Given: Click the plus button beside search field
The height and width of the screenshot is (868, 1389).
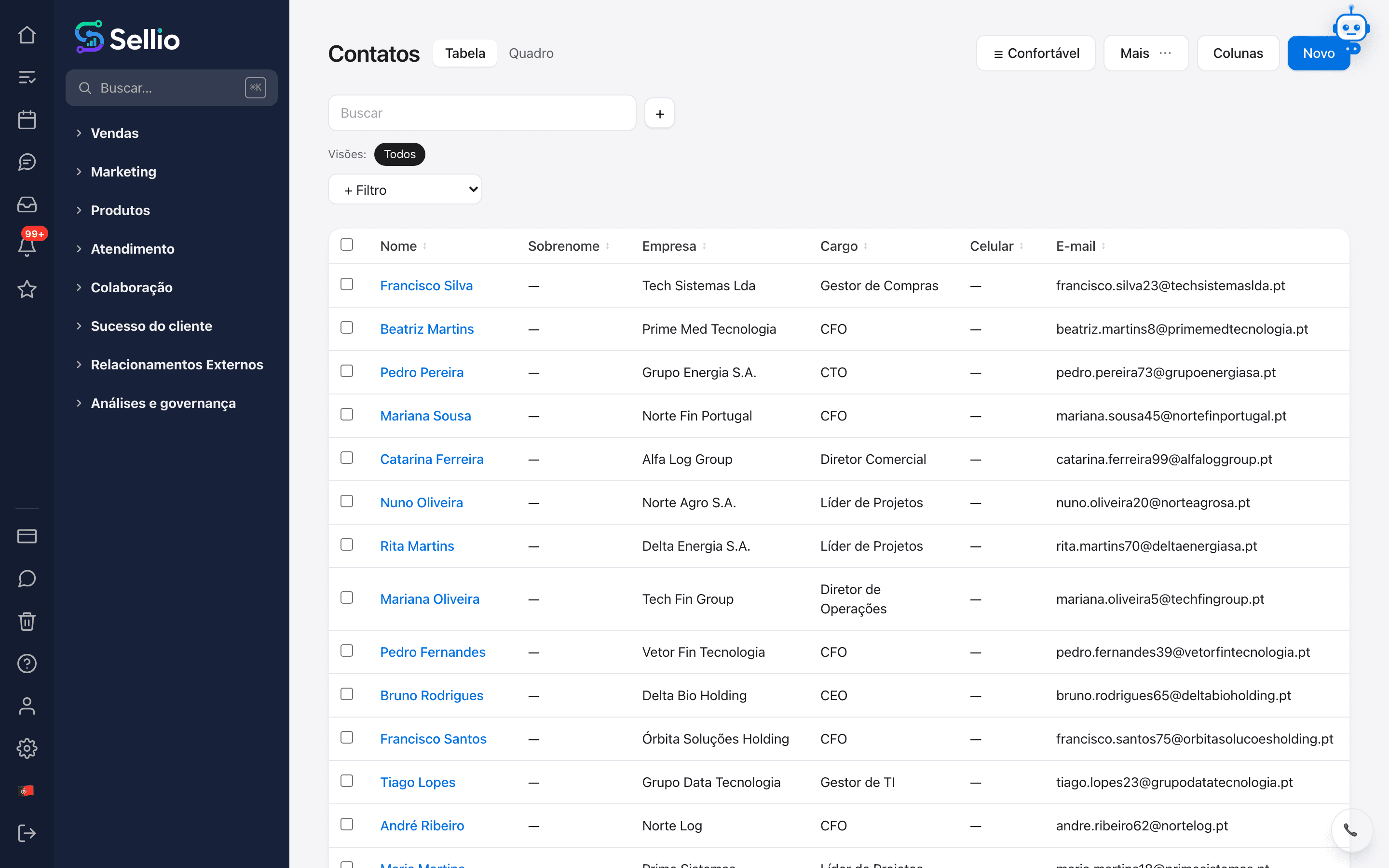Looking at the screenshot, I should [659, 114].
